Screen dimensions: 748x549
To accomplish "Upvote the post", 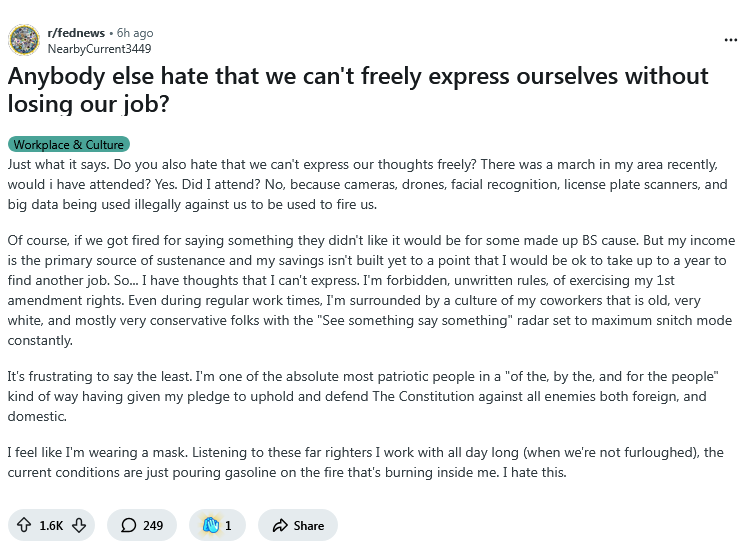I will (24, 525).
